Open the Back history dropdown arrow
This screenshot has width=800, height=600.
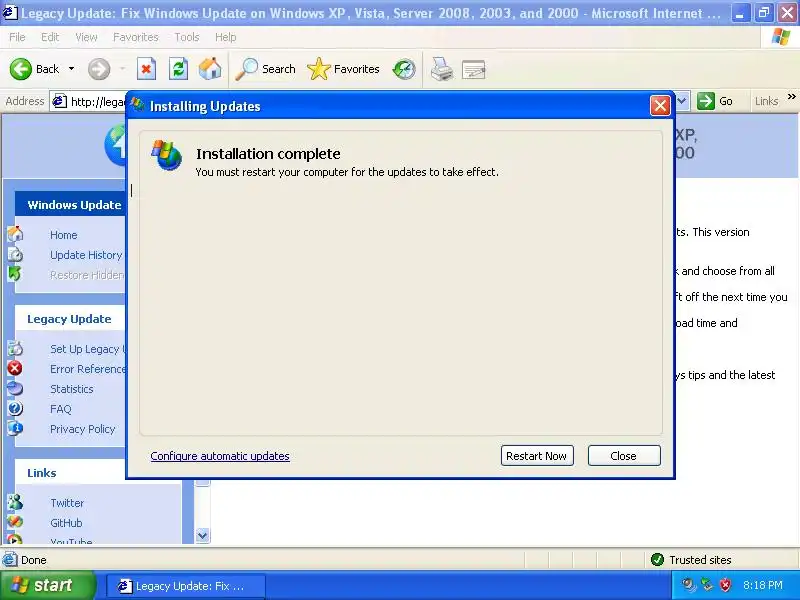click(71, 69)
